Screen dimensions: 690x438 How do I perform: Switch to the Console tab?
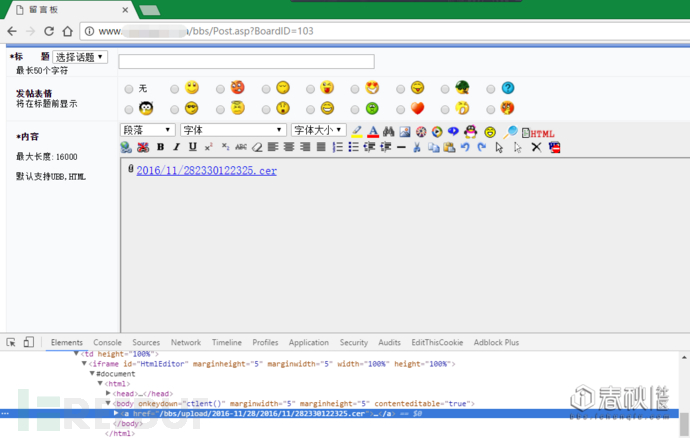pyautogui.click(x=107, y=342)
